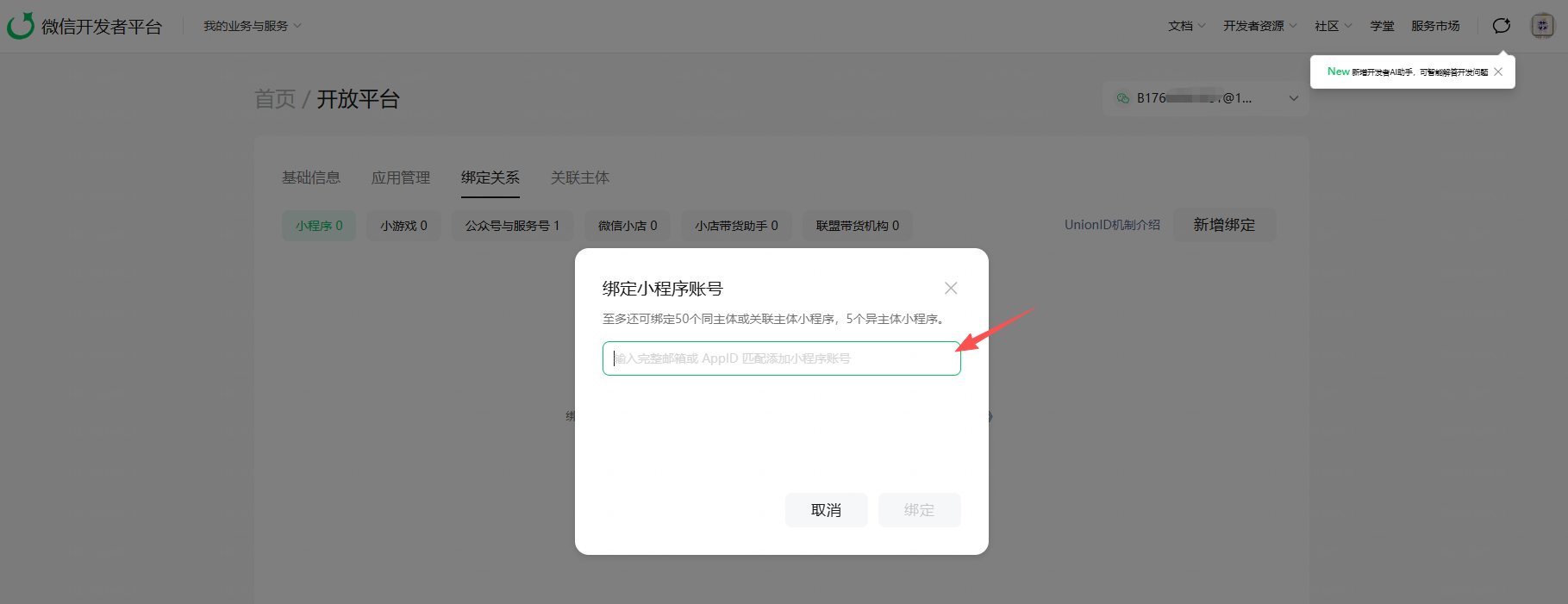Switch to the 应用管理 tab
The image size is (1568, 604).
click(x=401, y=177)
